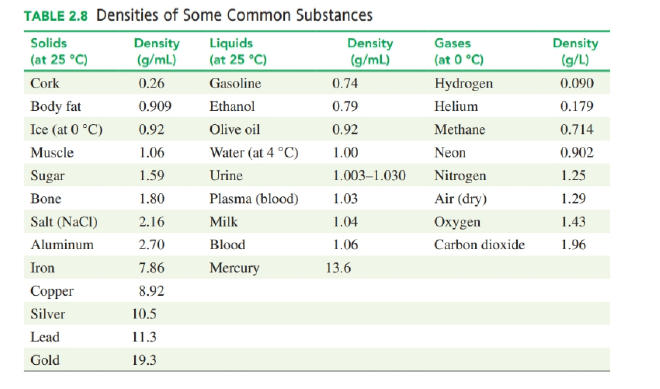Screen dimensions: 660x389
Task: Click the Plasma (blood) entry
Action: 254,199
